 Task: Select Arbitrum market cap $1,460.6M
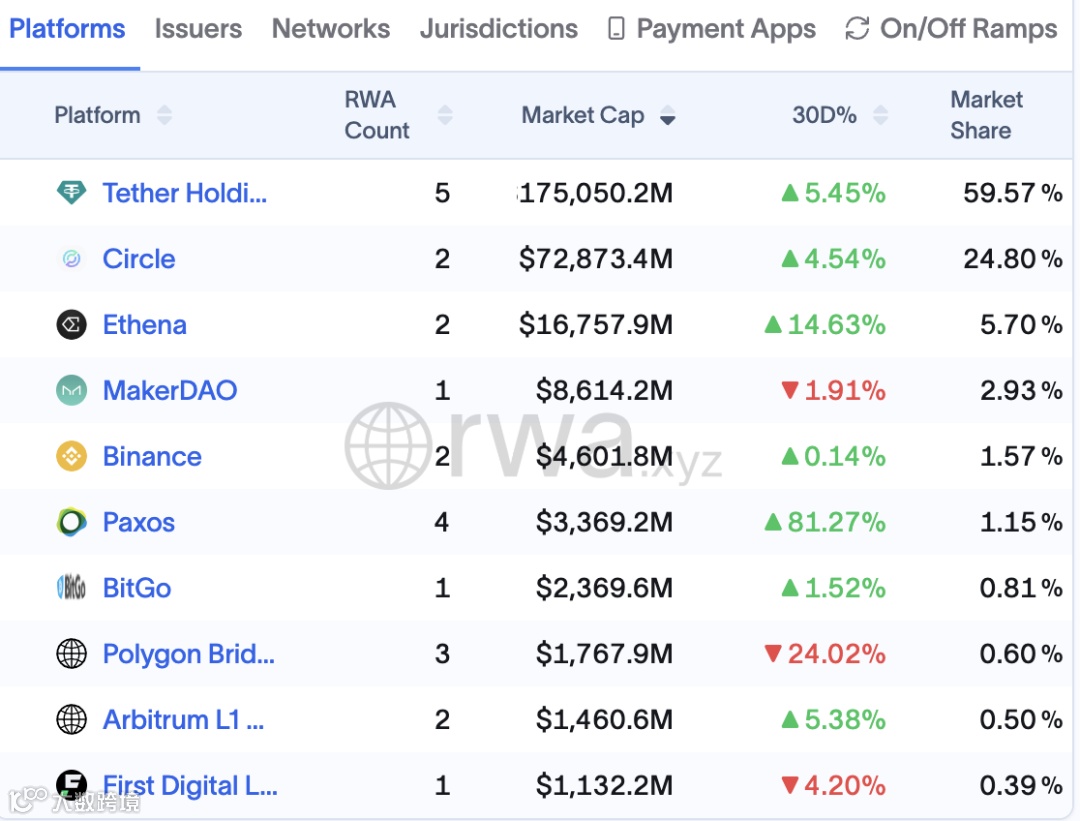(604, 720)
